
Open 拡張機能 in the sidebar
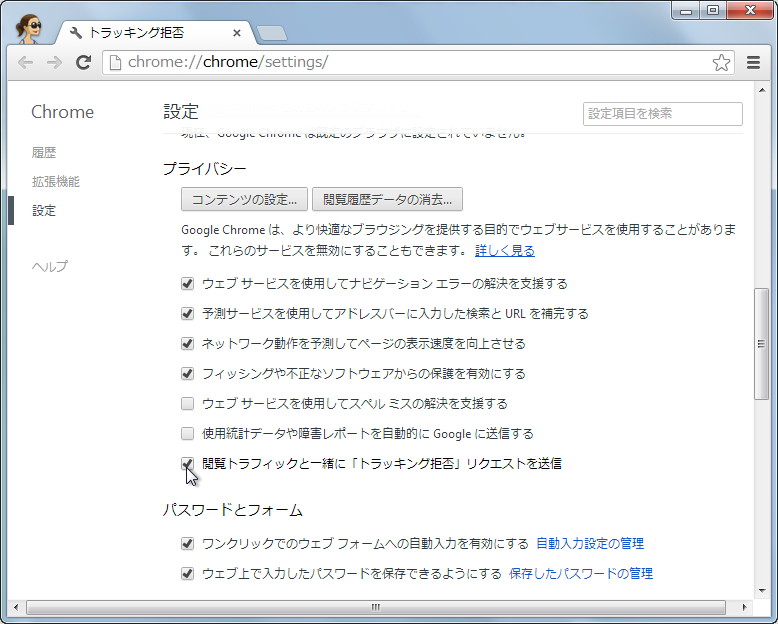click(x=56, y=182)
